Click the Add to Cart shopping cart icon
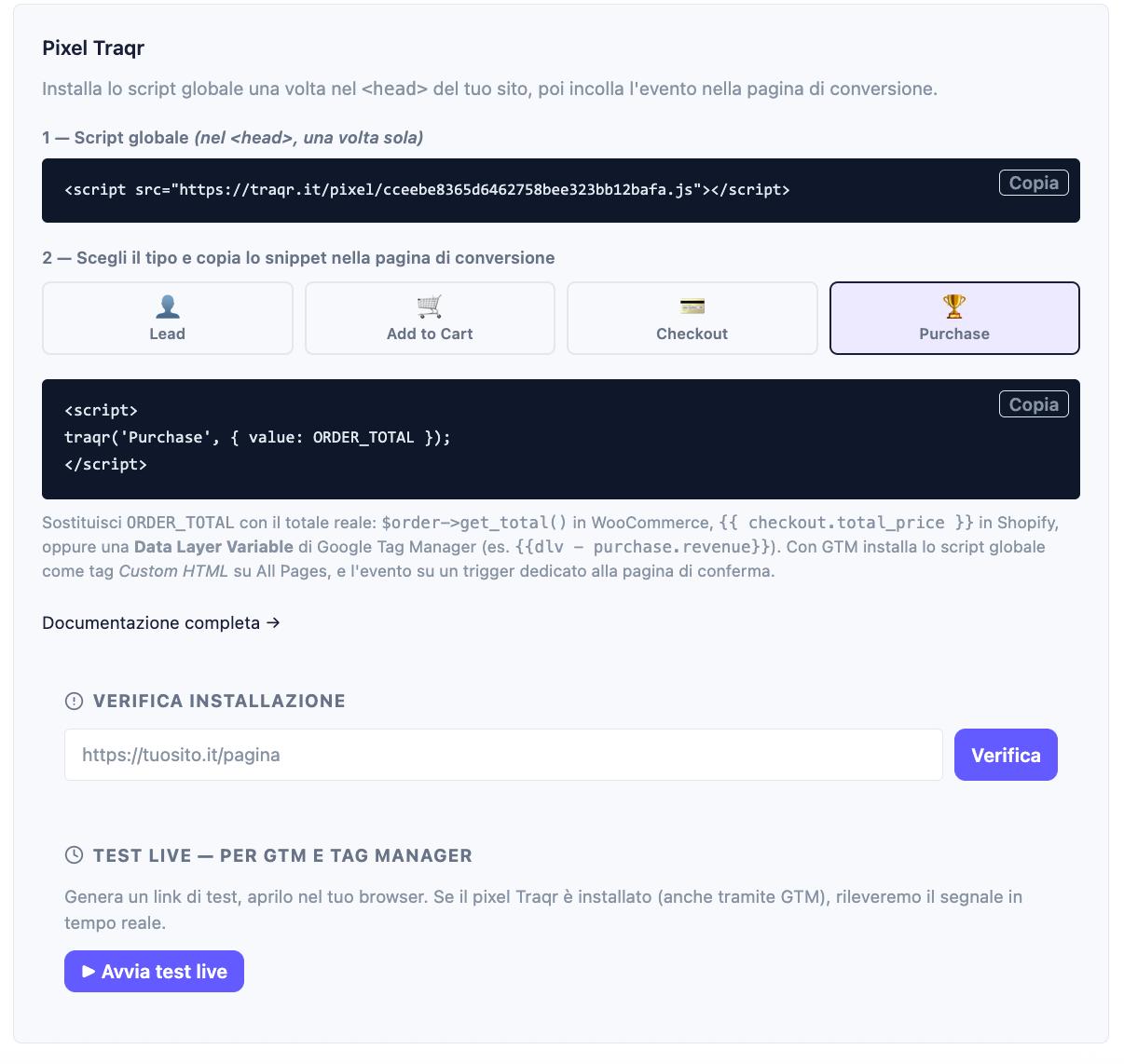Image resolution: width=1124 pixels, height=1064 pixels. (x=430, y=307)
